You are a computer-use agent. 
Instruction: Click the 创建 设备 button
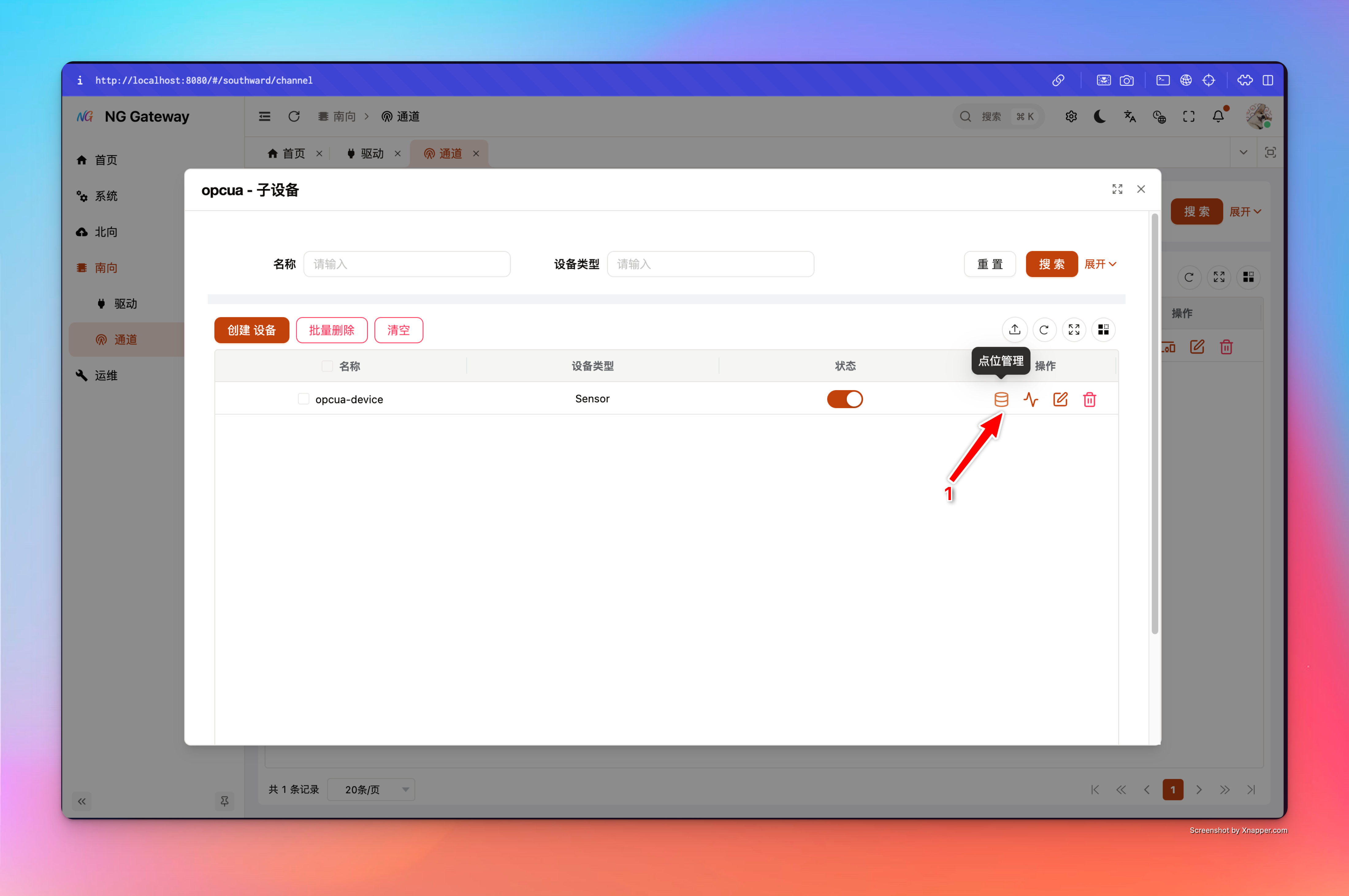(251, 330)
